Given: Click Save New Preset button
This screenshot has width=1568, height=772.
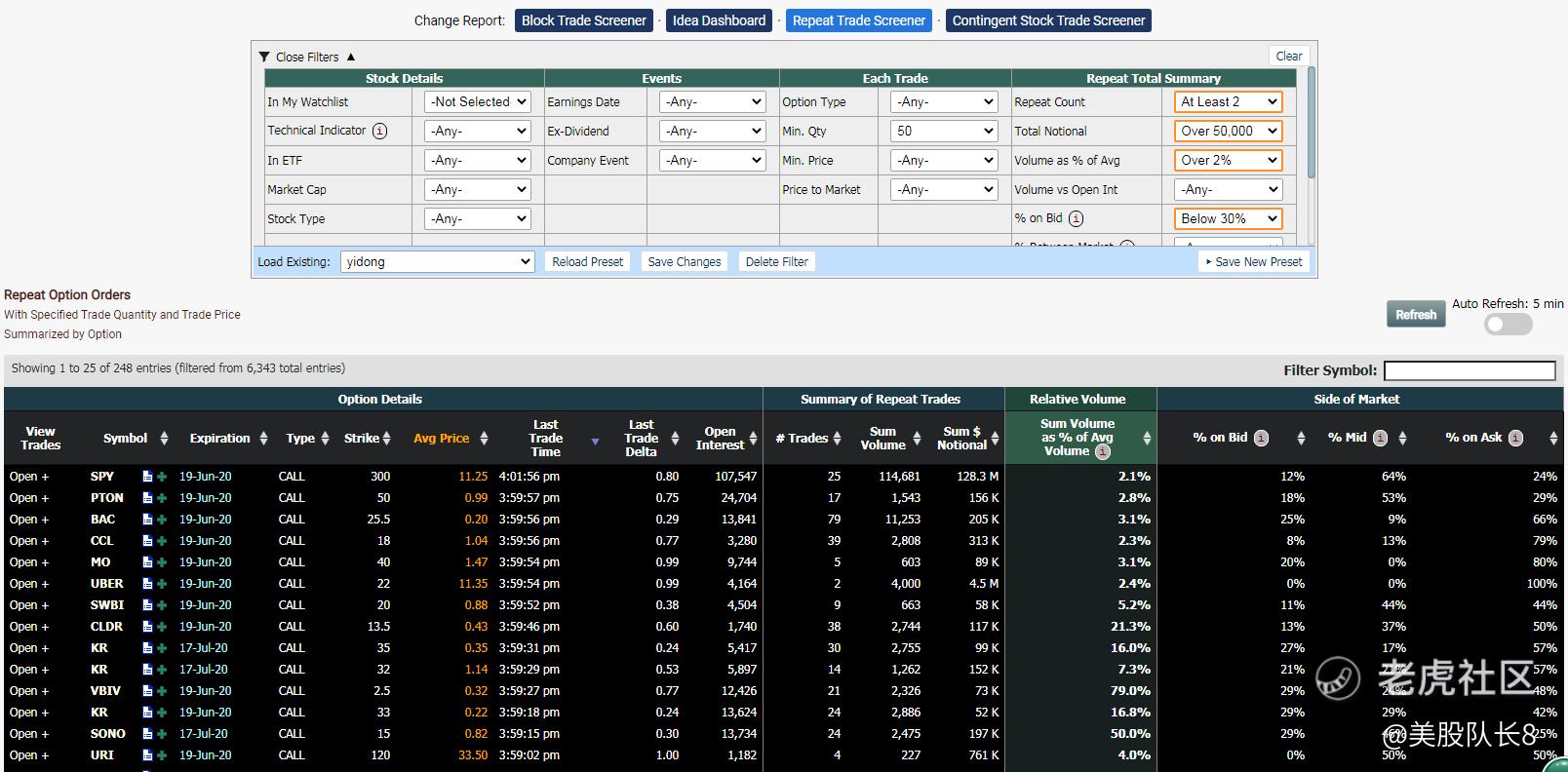Looking at the screenshot, I should click(1254, 261).
